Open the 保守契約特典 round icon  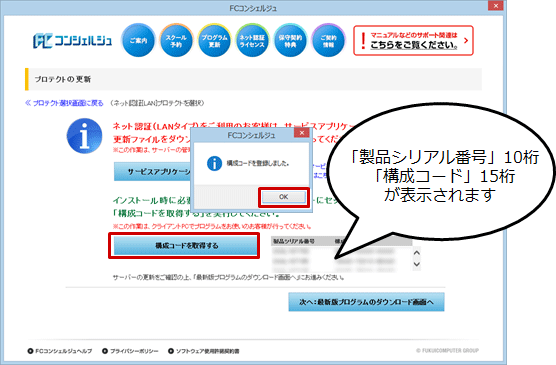coord(290,40)
